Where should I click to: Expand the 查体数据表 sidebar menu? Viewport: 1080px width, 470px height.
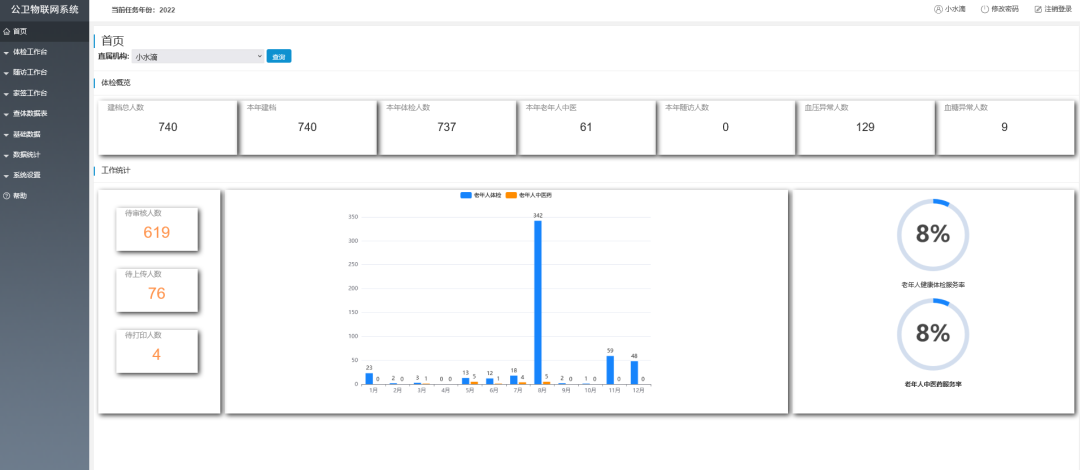(44, 114)
